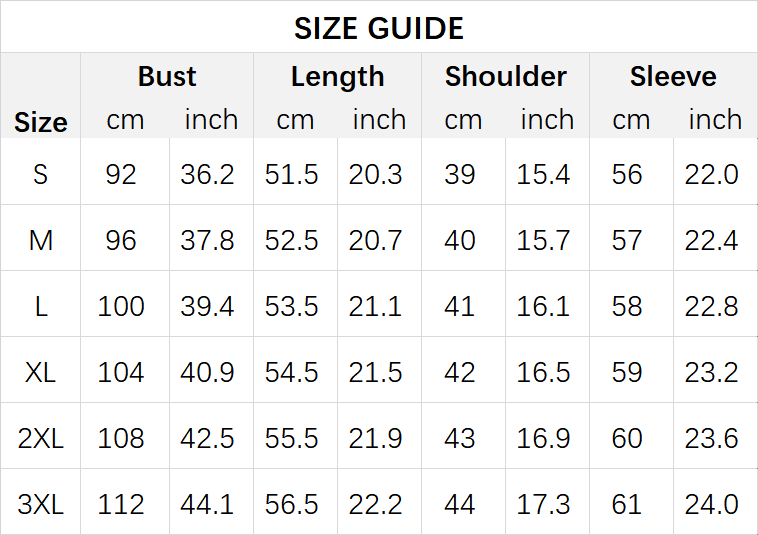Select the Shoulder column header
This screenshot has width=758, height=535.
(x=505, y=76)
